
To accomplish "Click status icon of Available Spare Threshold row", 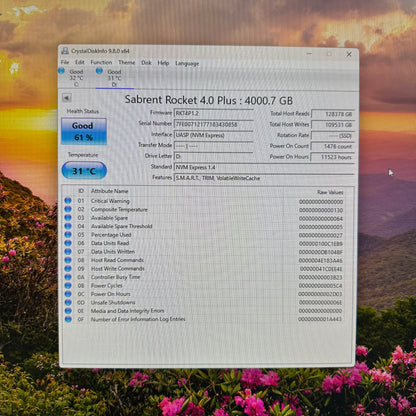I will [68, 226].
